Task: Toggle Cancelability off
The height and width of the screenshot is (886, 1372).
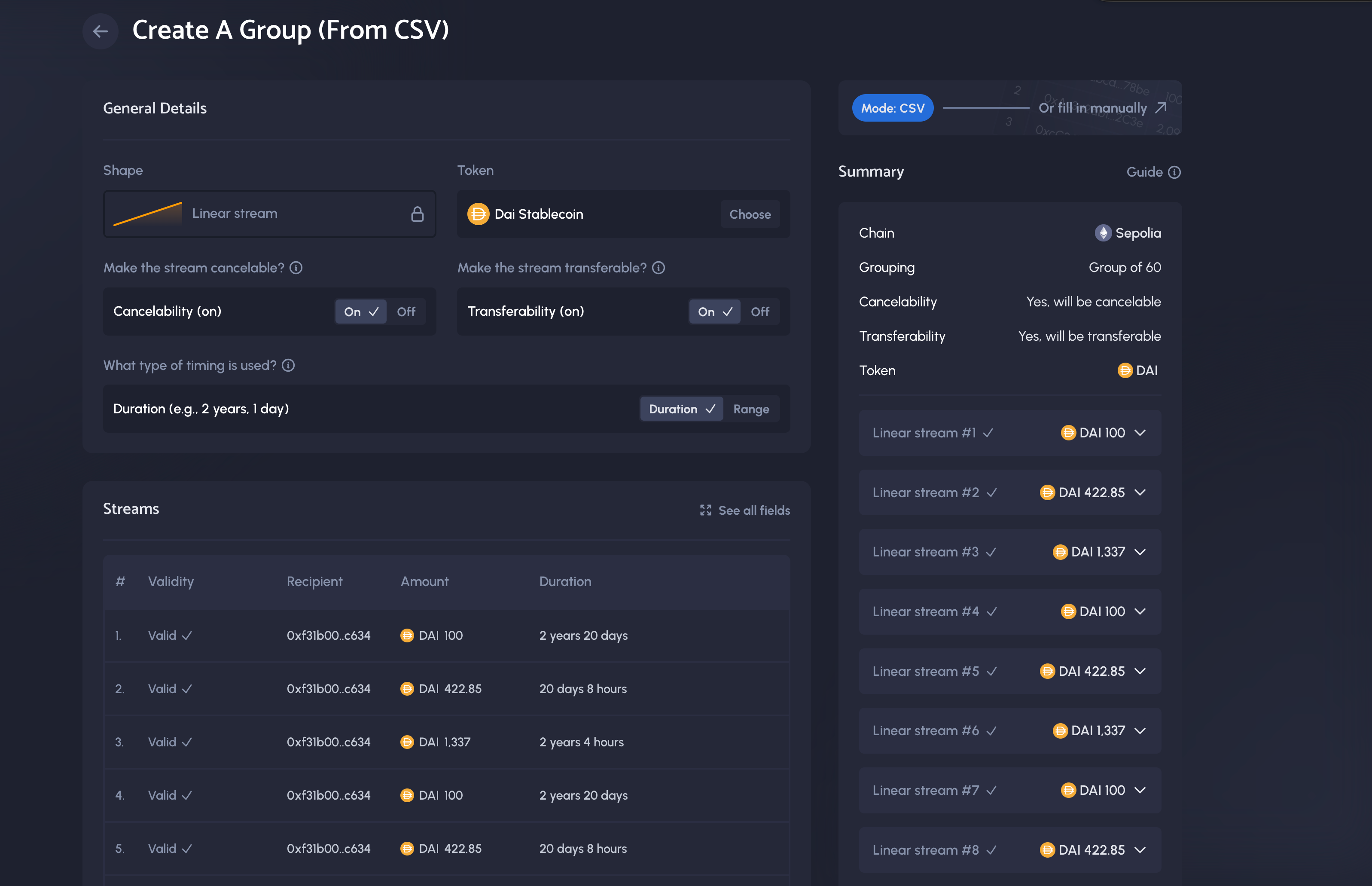Action: [405, 311]
